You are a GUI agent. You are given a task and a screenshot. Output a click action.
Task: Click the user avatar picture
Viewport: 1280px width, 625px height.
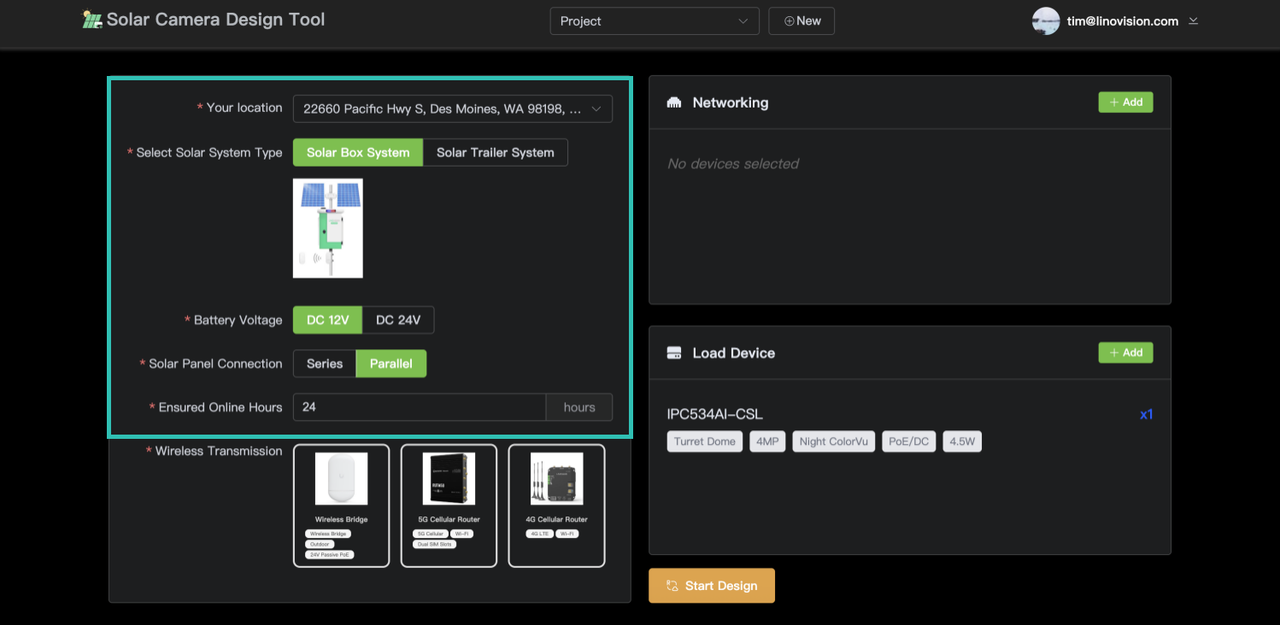pos(1045,21)
